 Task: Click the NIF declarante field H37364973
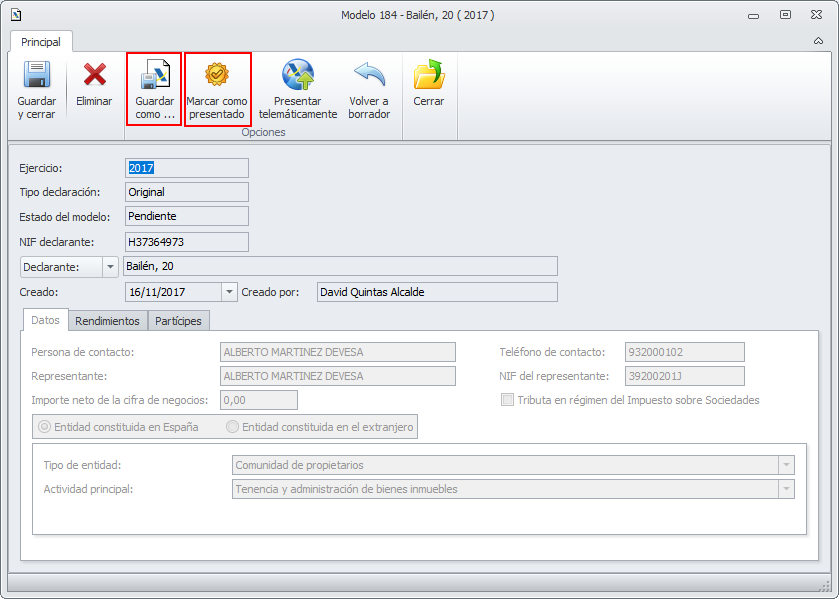pos(187,242)
